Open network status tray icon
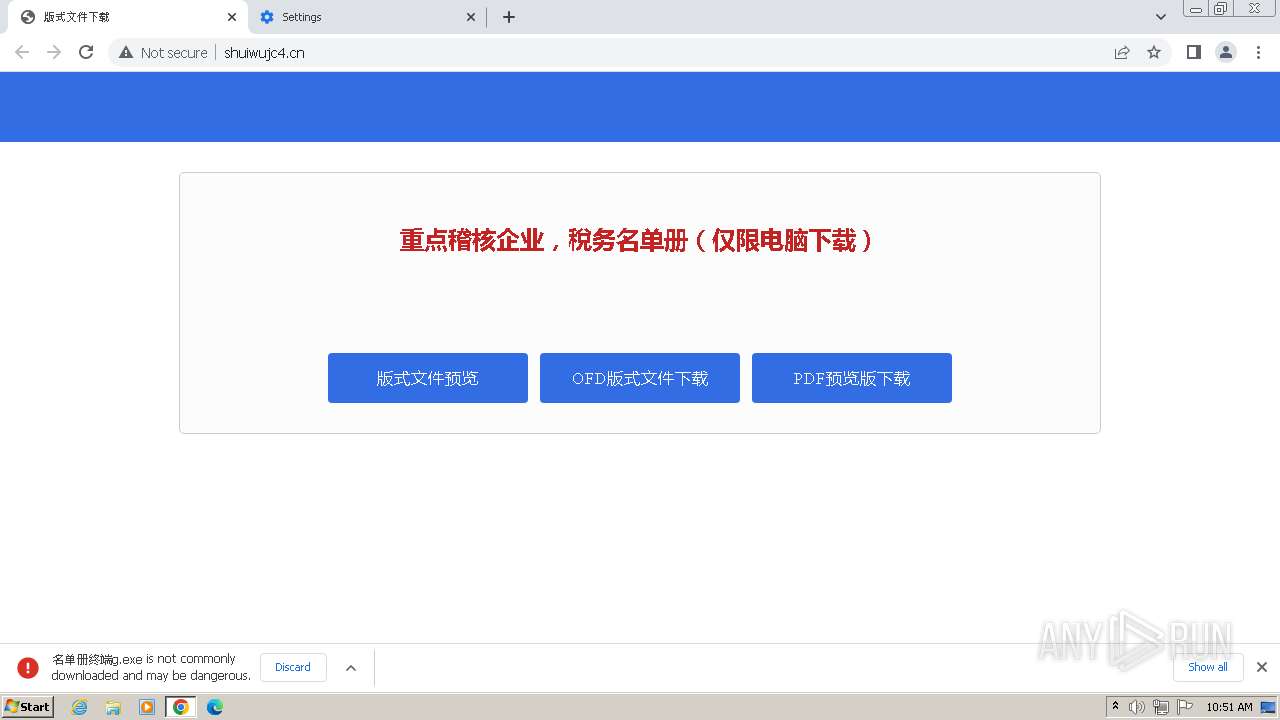Image resolution: width=1280 pixels, height=720 pixels. coord(1161,707)
